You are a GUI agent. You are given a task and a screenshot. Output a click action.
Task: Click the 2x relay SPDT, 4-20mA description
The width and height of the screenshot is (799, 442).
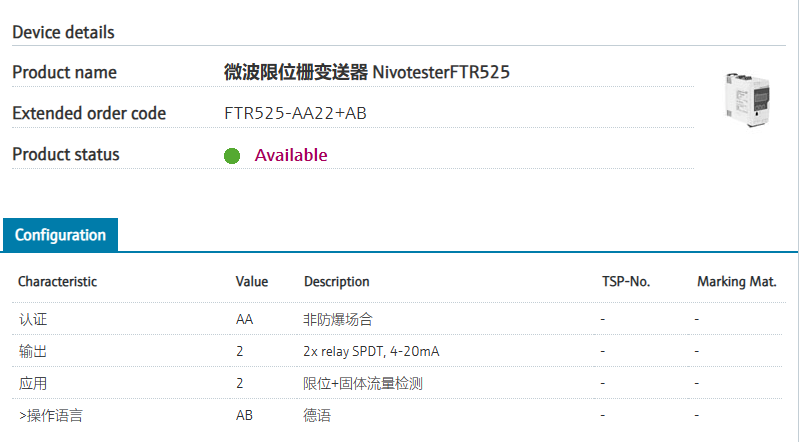(x=369, y=352)
